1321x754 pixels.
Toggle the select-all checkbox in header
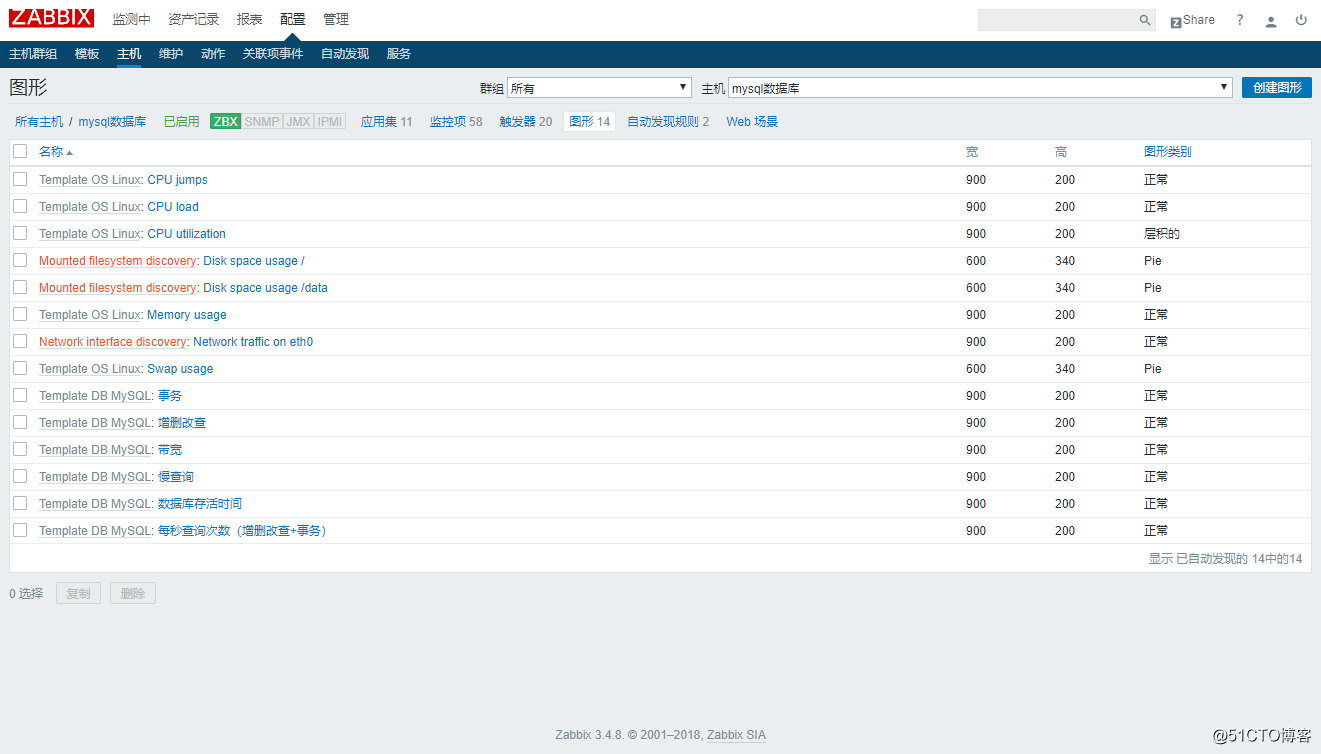click(20, 151)
